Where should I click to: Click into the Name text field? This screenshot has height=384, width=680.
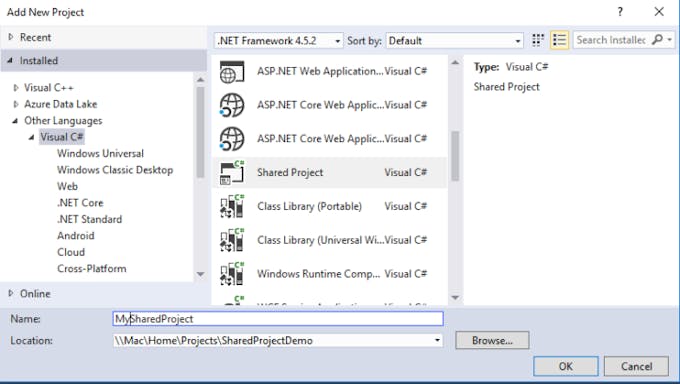click(x=278, y=319)
